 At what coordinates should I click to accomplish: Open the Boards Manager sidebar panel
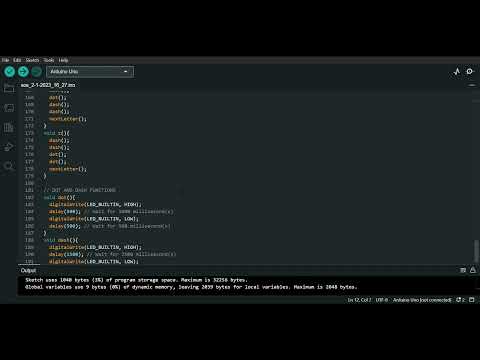click(x=9, y=108)
